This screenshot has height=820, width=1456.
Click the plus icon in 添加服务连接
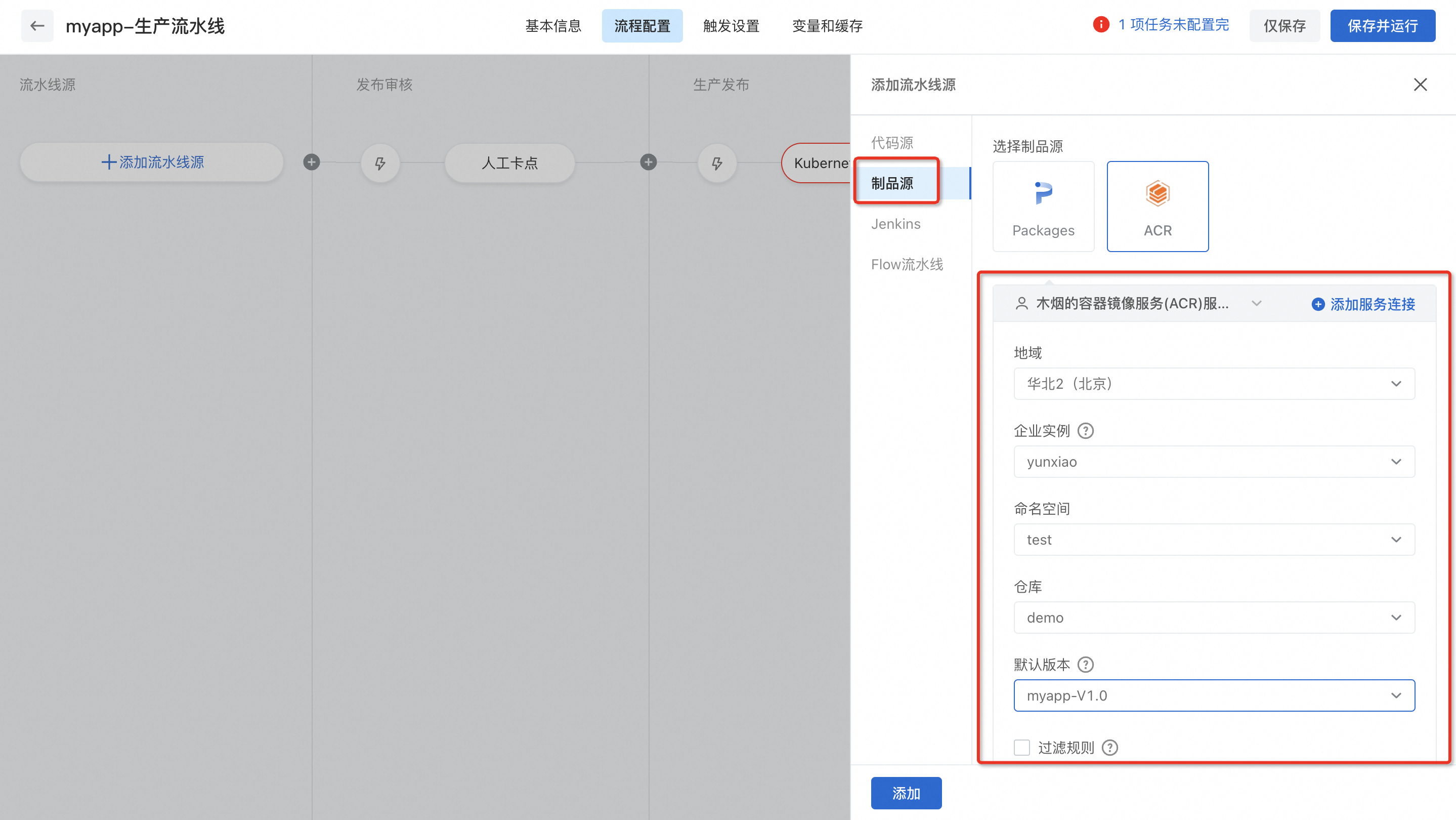click(x=1317, y=304)
